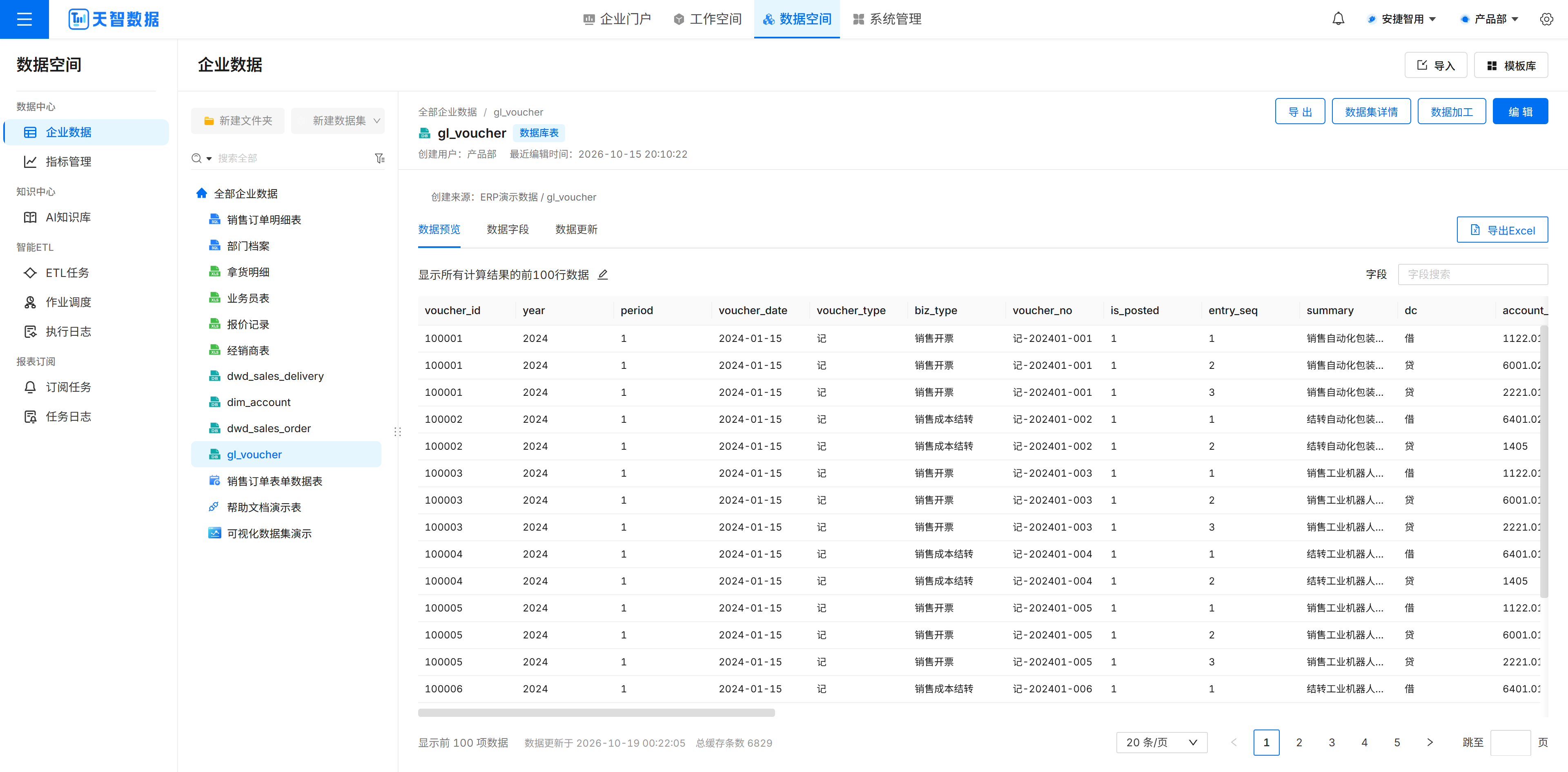1568x772 pixels.
Task: Open the 数据更新 tab
Action: tap(576, 230)
